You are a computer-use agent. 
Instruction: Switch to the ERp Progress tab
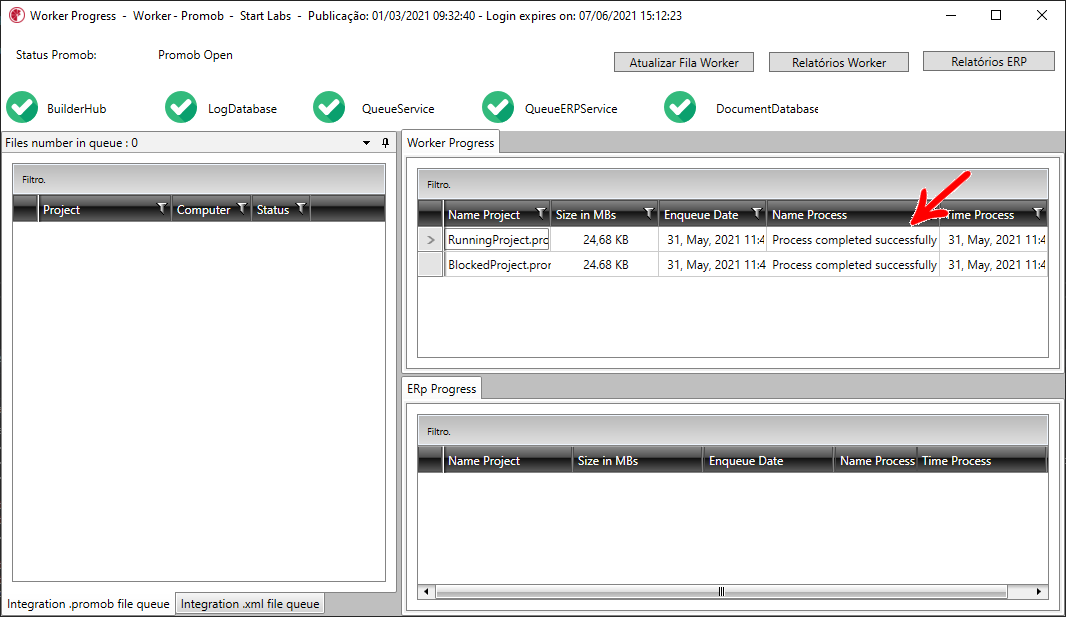(x=442, y=389)
